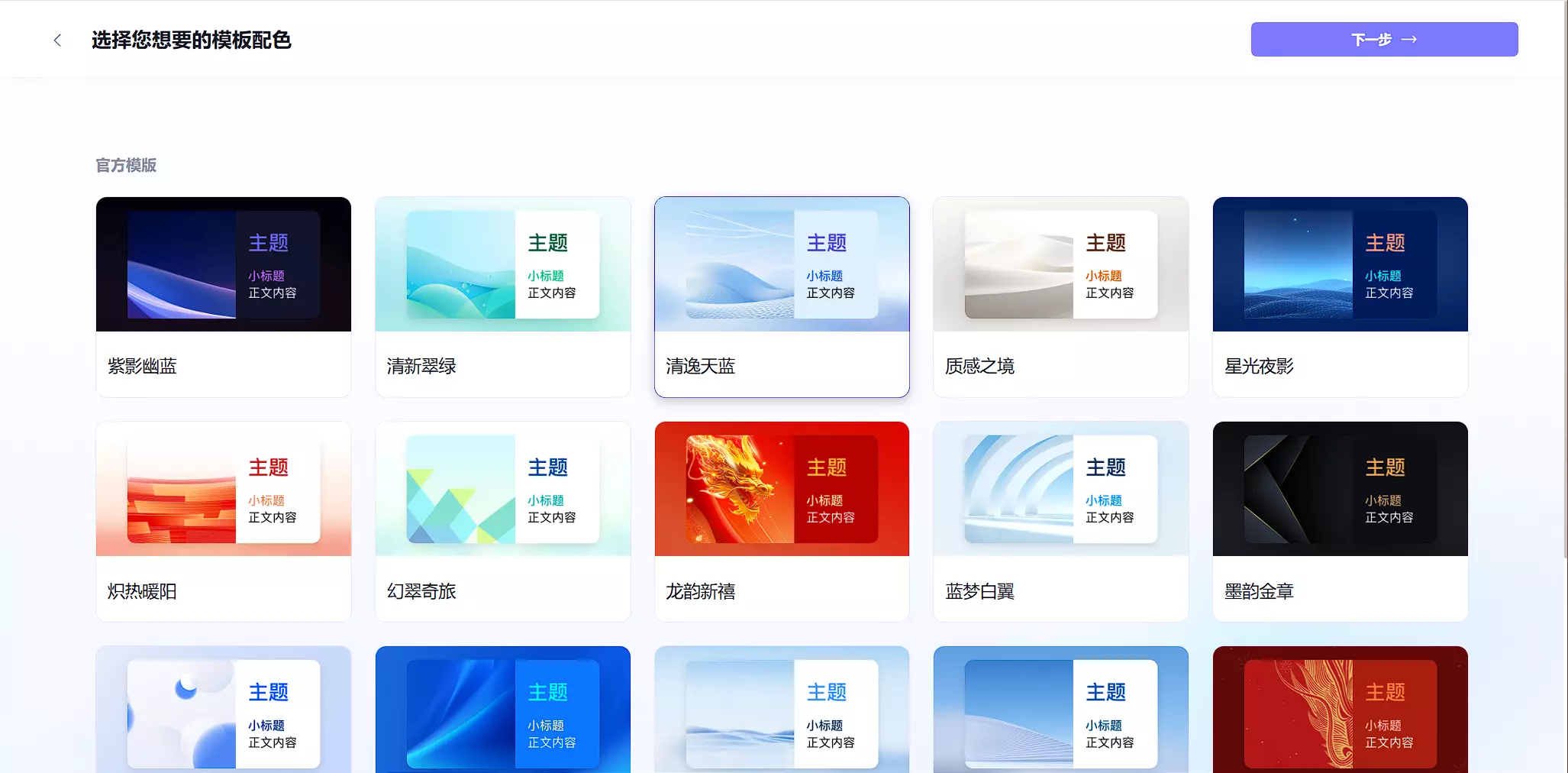Select the pale blue misty landscape template
This screenshot has height=773, width=1568.
[x=781, y=712]
